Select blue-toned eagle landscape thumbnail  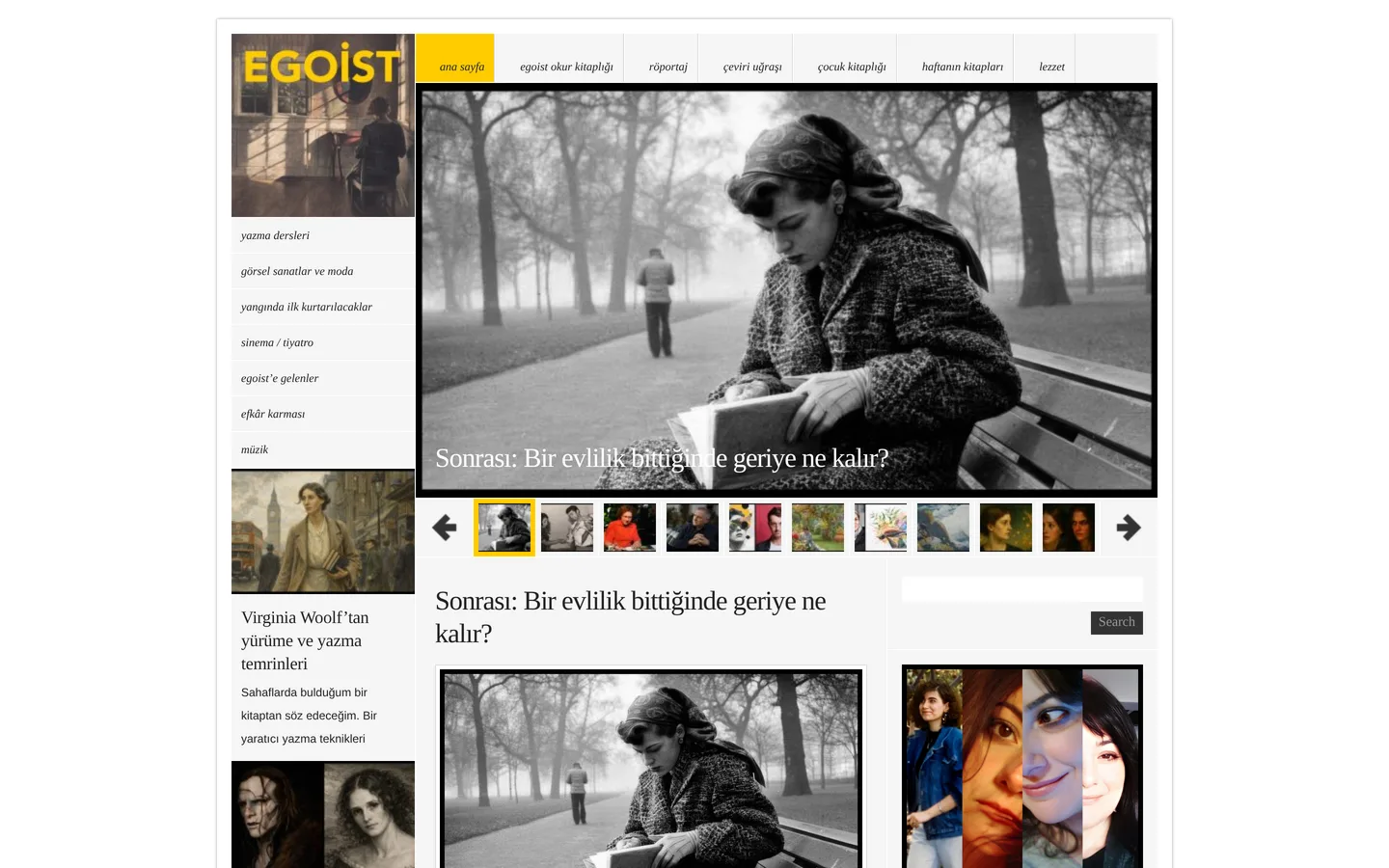tap(943, 528)
